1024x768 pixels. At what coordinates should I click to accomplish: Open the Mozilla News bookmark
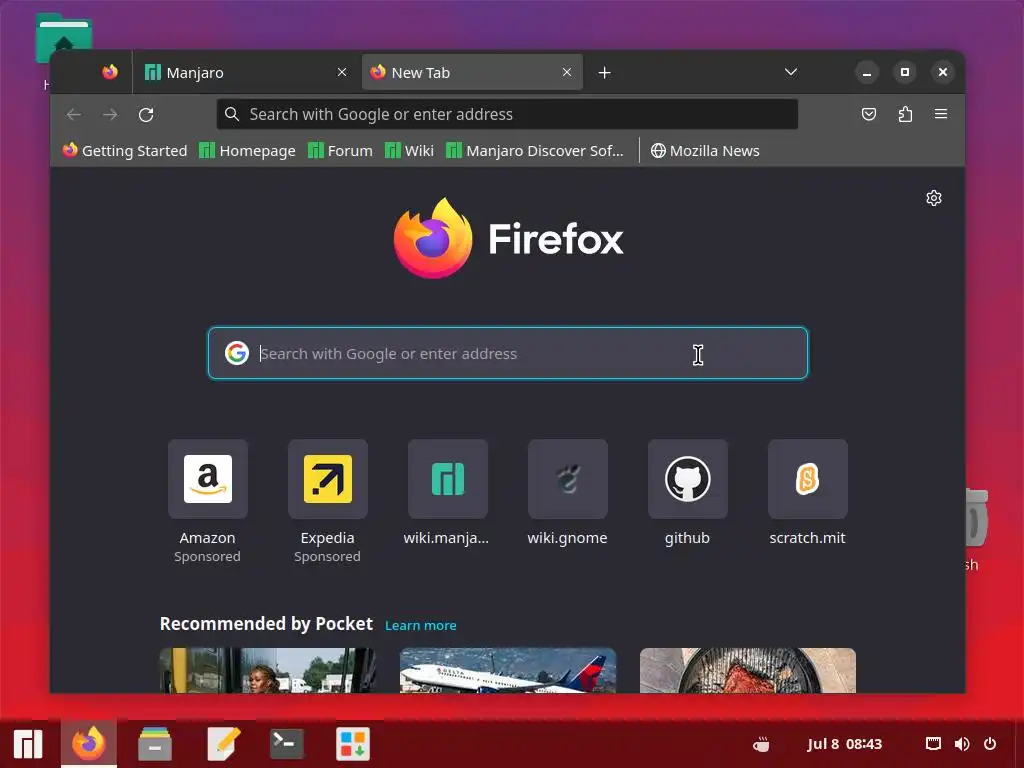point(705,151)
